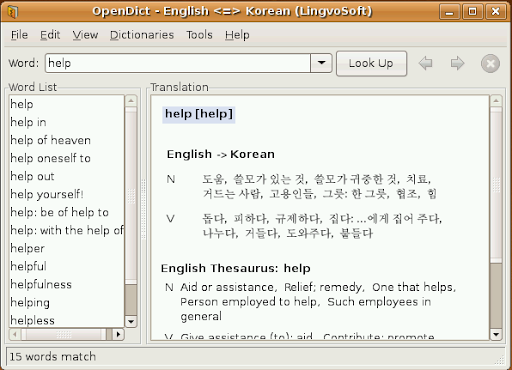Open the View menu
512x370 pixels.
coord(85,35)
